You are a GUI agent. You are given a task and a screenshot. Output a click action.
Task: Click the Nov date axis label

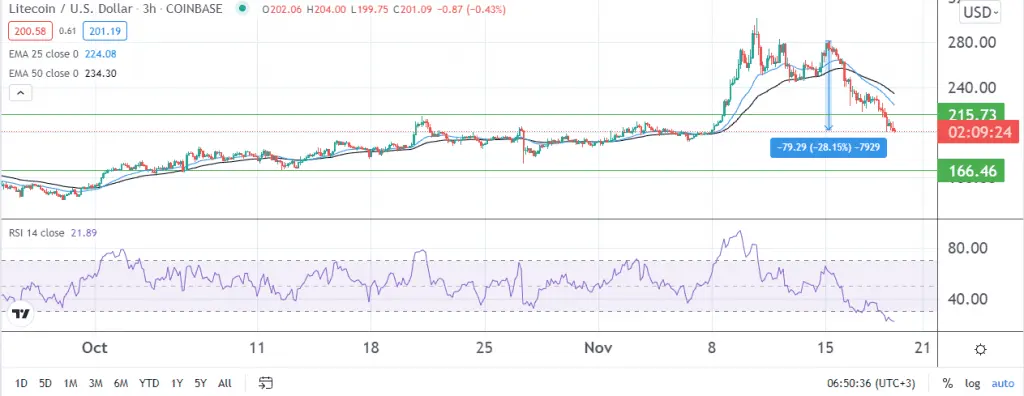pyautogui.click(x=598, y=348)
